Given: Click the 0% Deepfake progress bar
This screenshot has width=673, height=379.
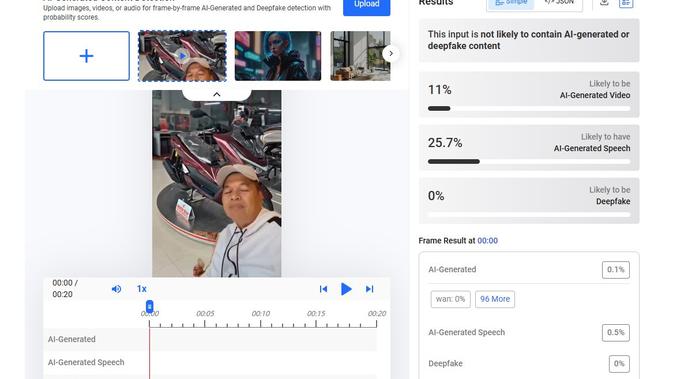Looking at the screenshot, I should (529, 215).
